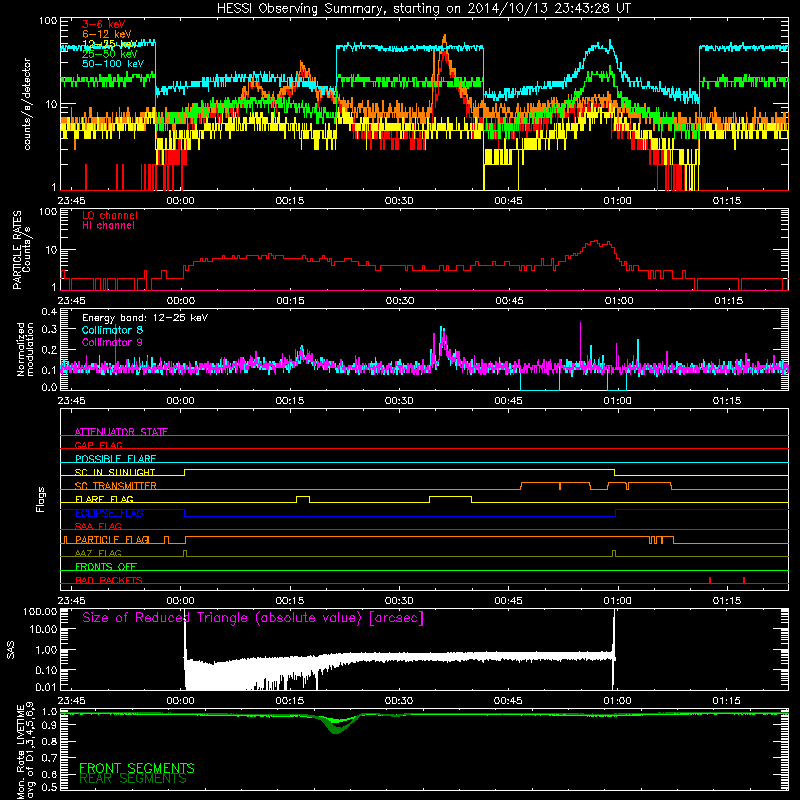Screen dimensions: 800x800
Task: Click the 01:00 tick label under counts panel
Action: pos(617,201)
